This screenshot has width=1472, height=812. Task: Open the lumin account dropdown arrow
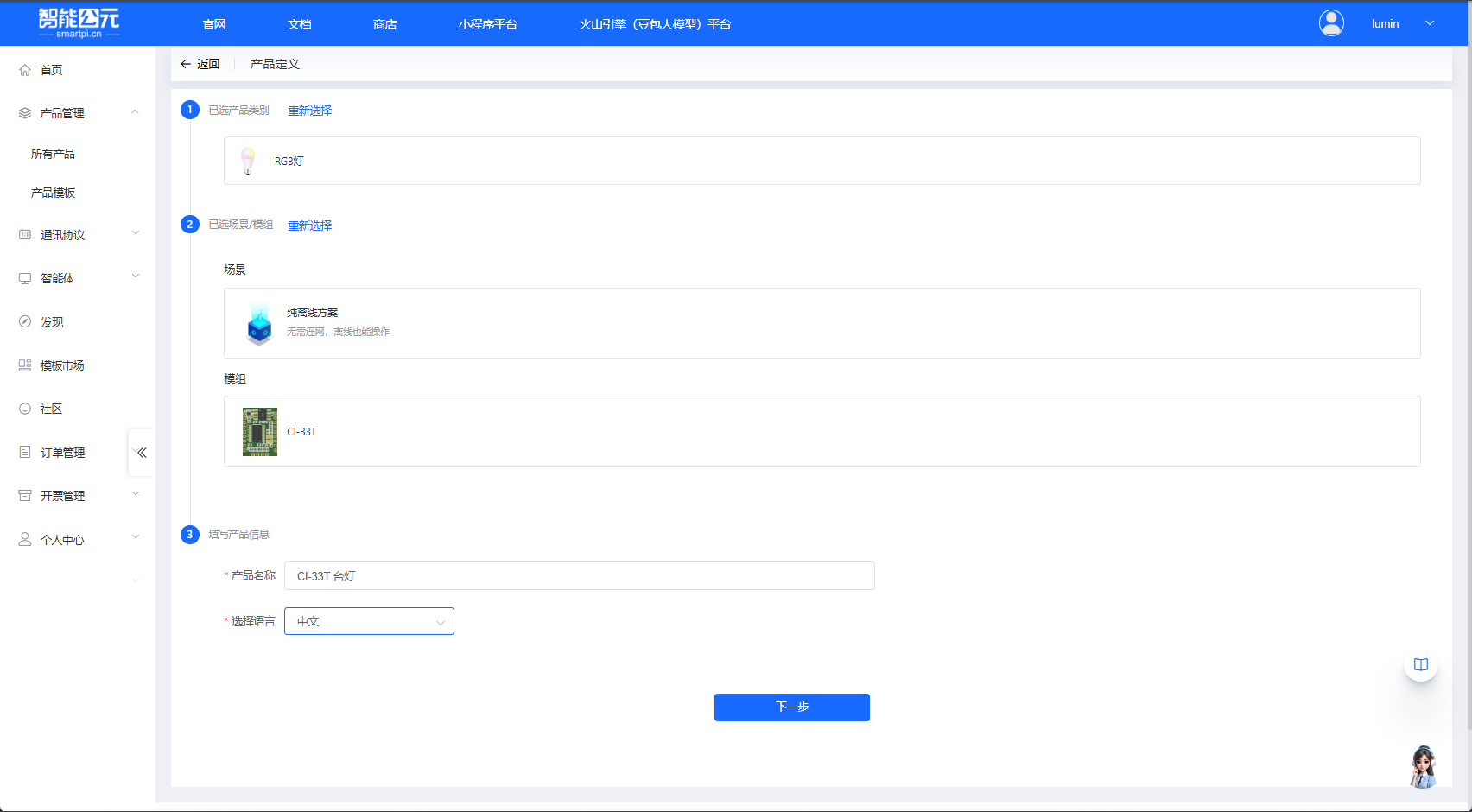pos(1430,23)
